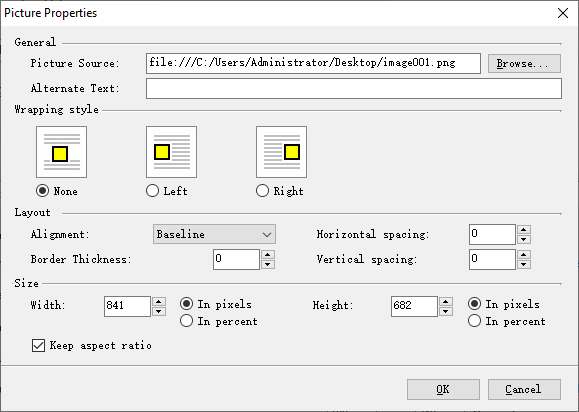Click the Width value field showing 841

tap(127, 306)
